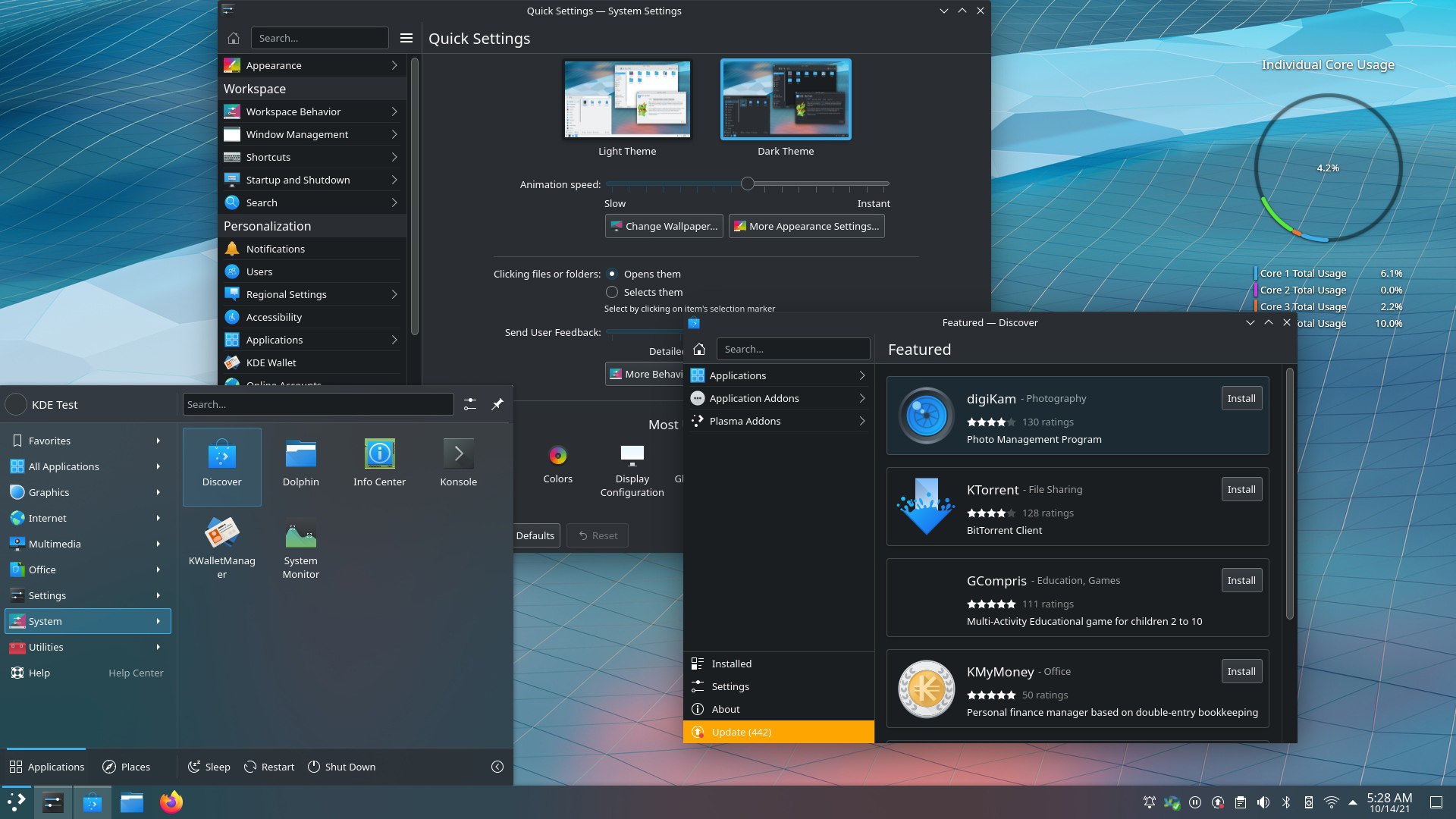The image size is (1456, 819).
Task: Click Change Wallpaper button
Action: tap(664, 226)
